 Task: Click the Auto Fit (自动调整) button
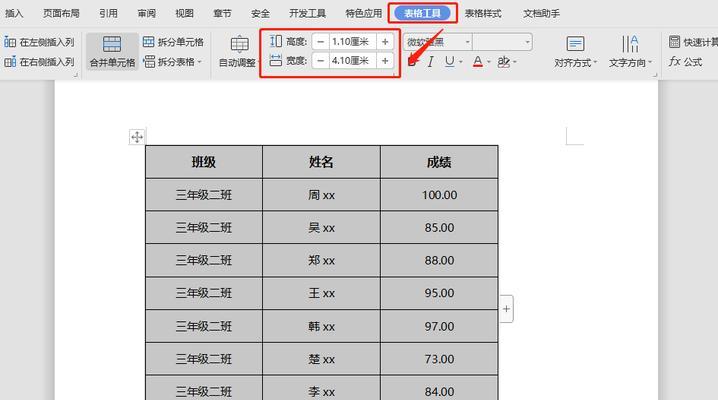coord(238,52)
